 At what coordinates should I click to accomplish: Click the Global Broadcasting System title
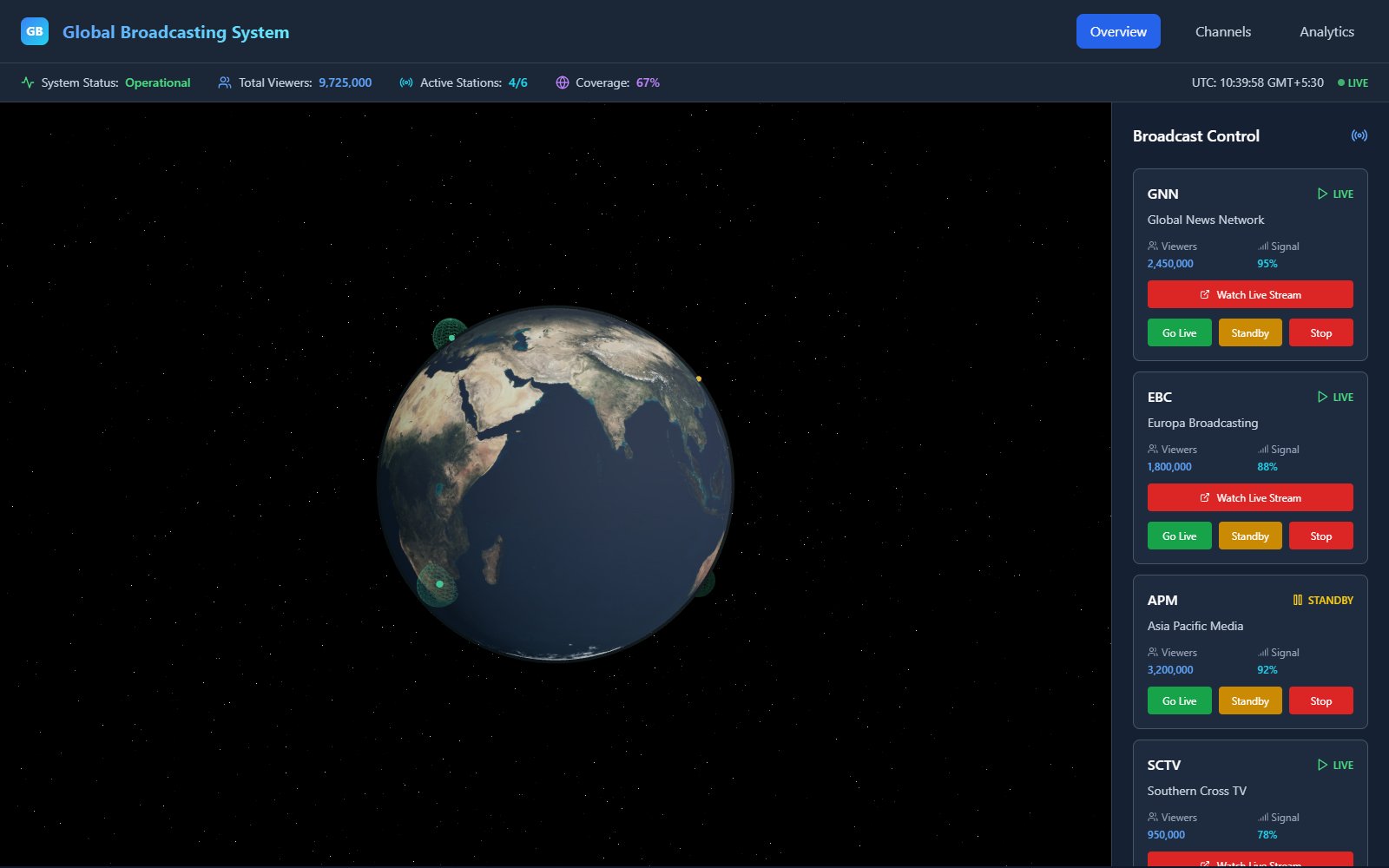pyautogui.click(x=176, y=32)
